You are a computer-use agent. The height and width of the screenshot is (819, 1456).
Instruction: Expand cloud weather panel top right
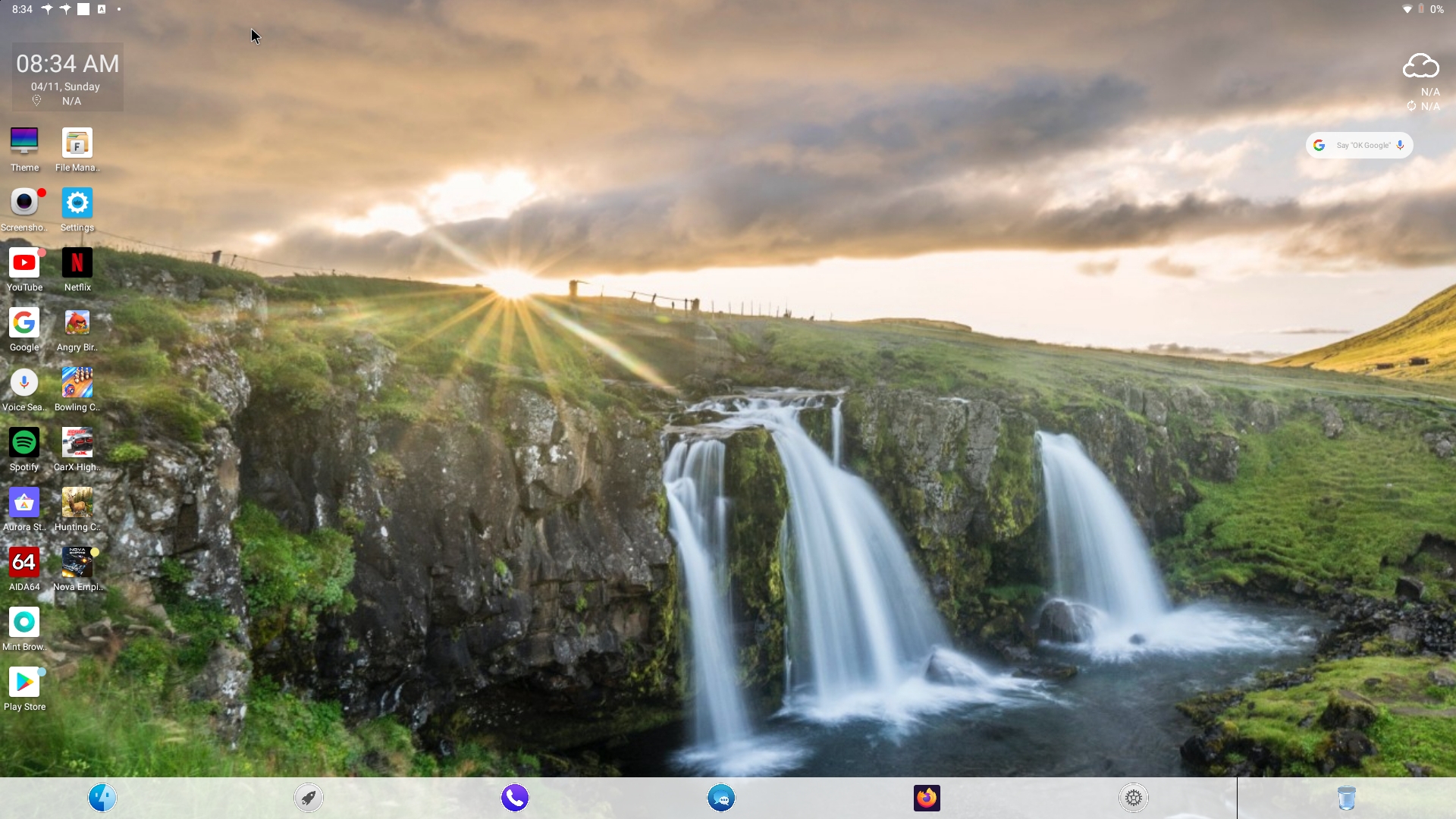(x=1418, y=65)
